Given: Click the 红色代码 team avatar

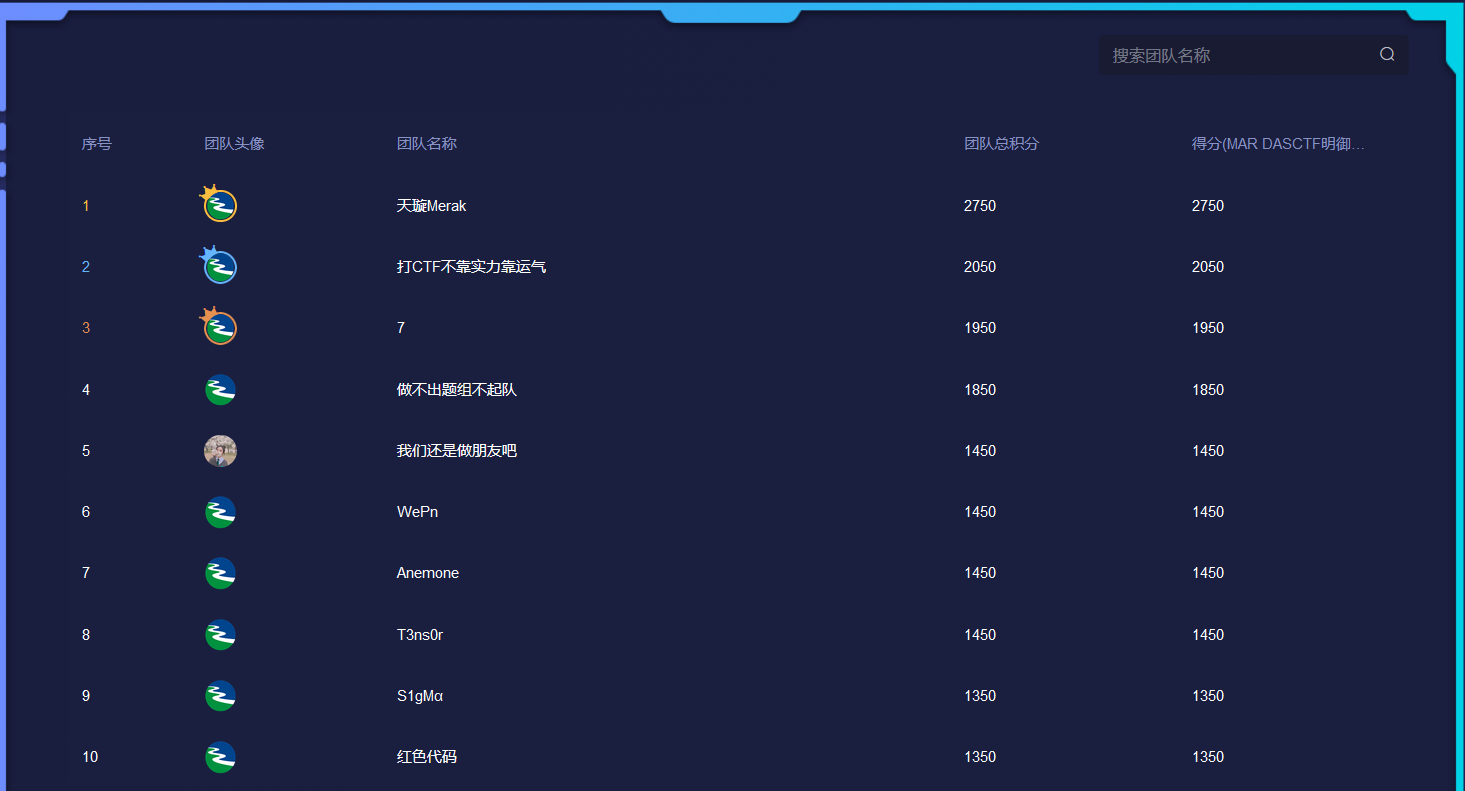Looking at the screenshot, I should (x=219, y=757).
